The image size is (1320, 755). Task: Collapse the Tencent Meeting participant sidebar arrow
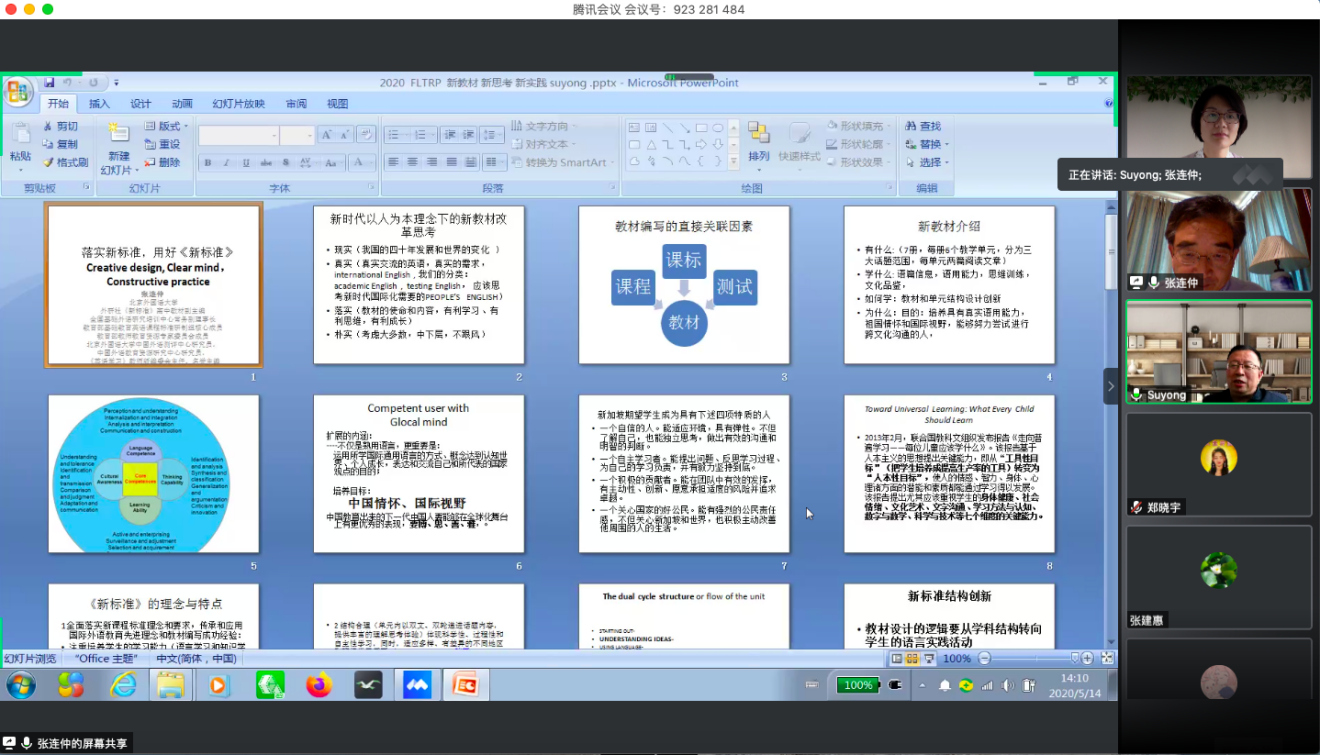(x=1110, y=386)
